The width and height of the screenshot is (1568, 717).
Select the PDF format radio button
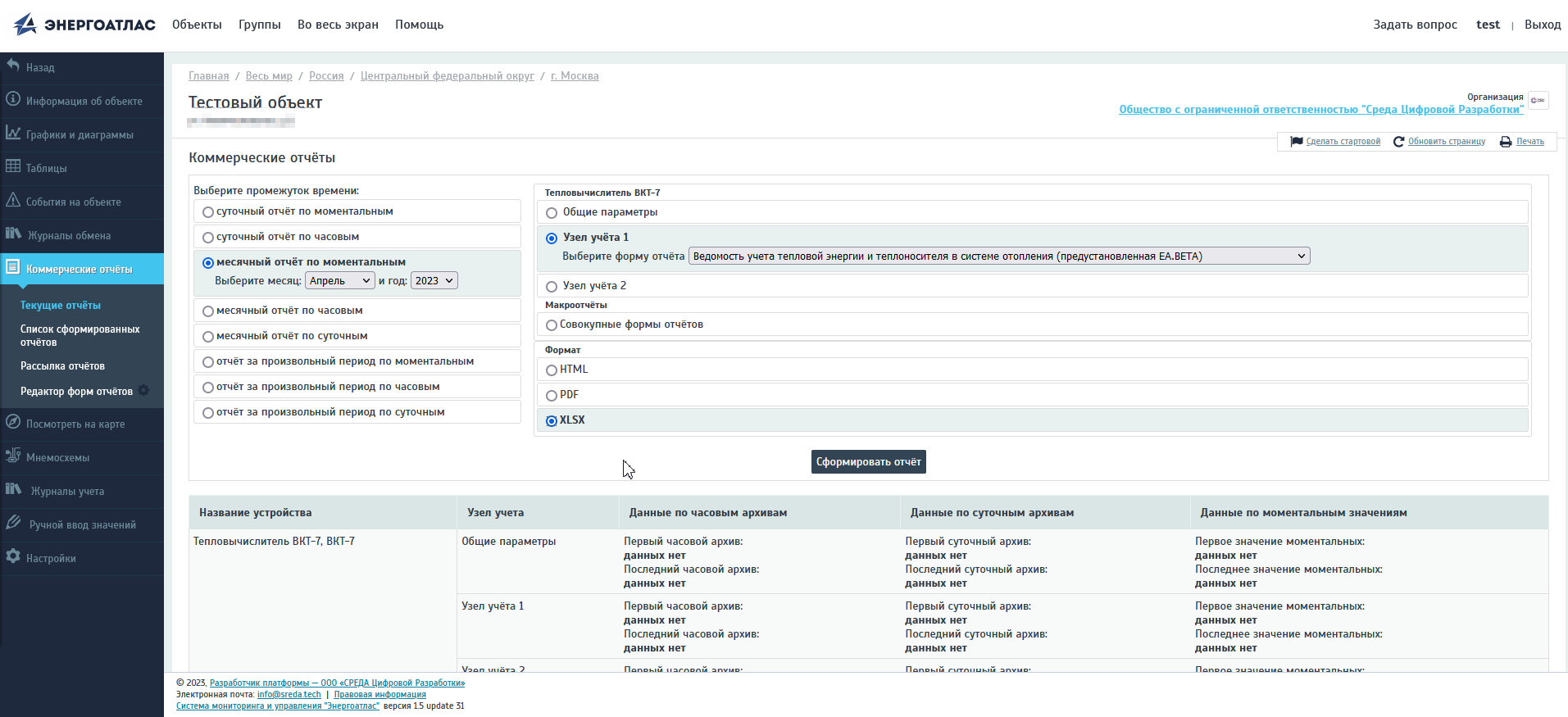552,396
